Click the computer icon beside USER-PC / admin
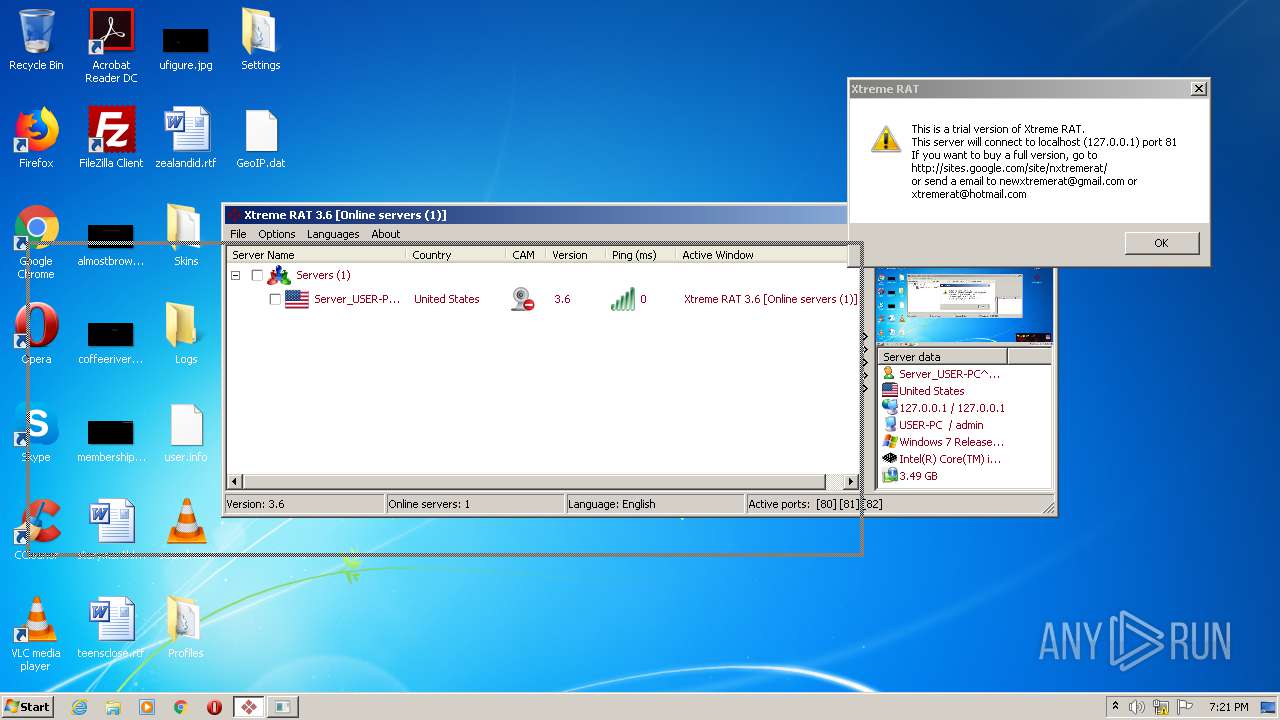 889,425
